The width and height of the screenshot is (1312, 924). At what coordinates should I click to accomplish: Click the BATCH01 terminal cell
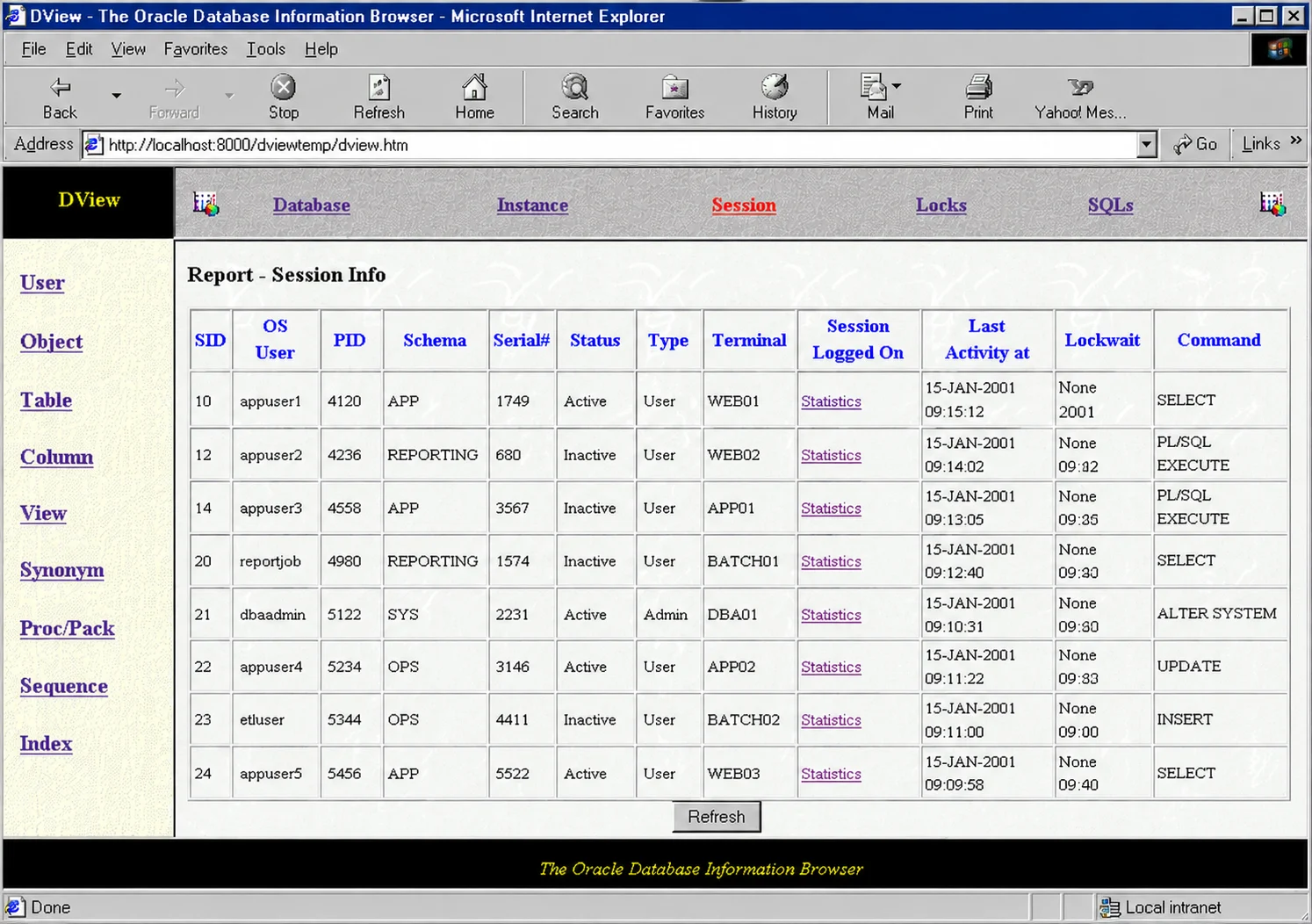(749, 561)
